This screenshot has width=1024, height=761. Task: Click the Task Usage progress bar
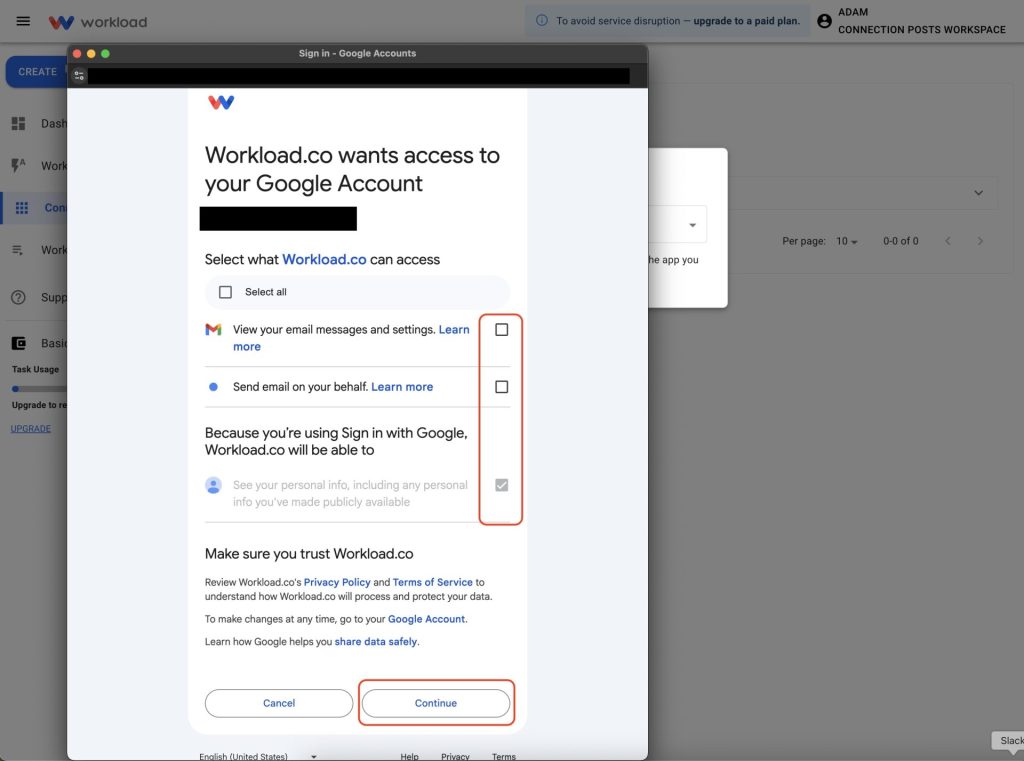click(39, 389)
